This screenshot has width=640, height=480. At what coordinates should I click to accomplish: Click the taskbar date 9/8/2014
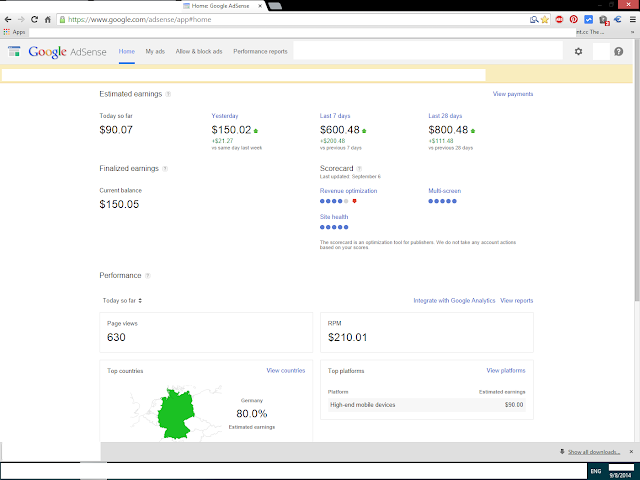[620, 475]
